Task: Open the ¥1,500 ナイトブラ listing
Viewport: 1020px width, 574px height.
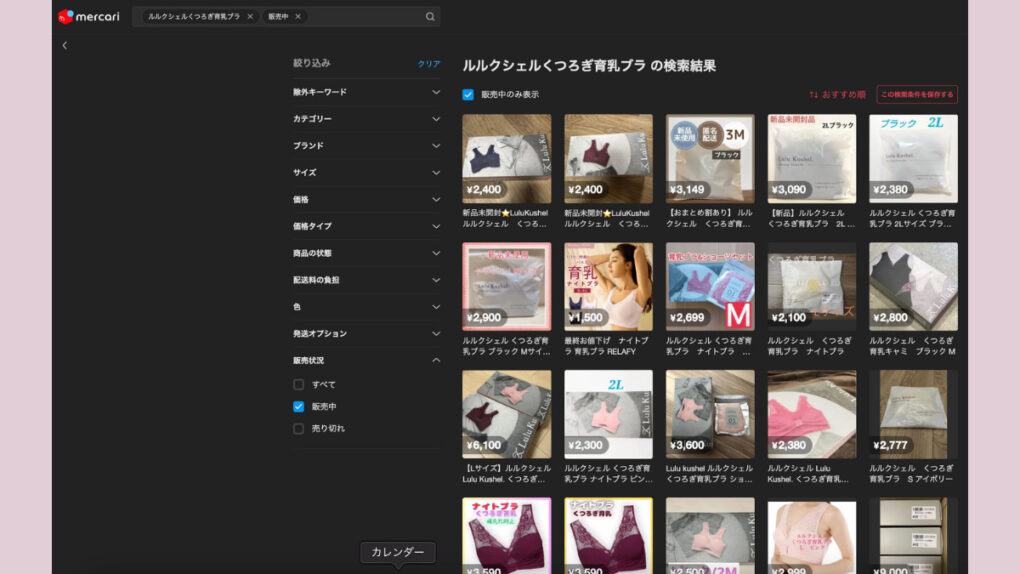Action: pos(608,286)
